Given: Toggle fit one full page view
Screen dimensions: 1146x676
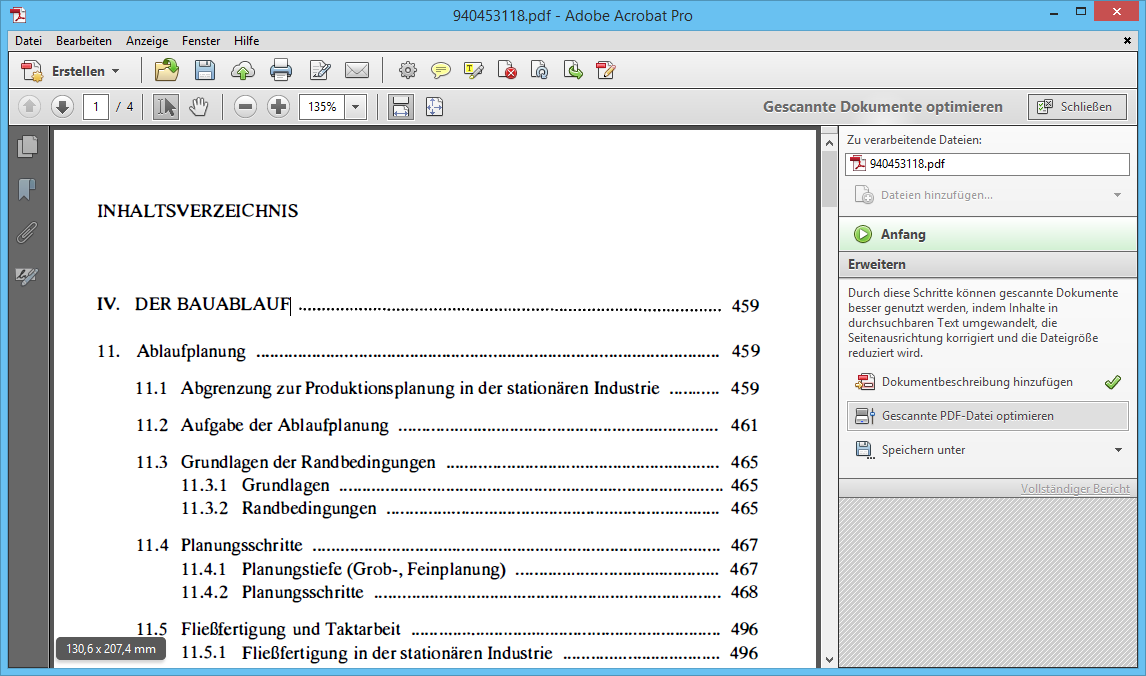Looking at the screenshot, I should [x=434, y=106].
